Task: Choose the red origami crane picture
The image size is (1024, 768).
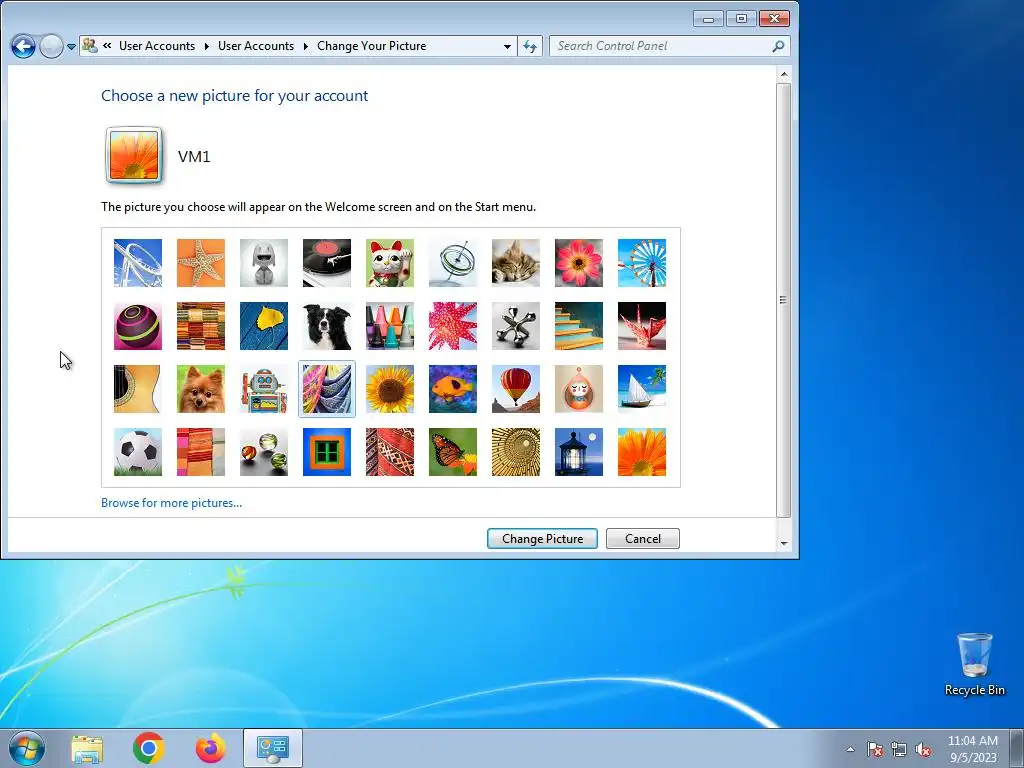Action: click(642, 326)
